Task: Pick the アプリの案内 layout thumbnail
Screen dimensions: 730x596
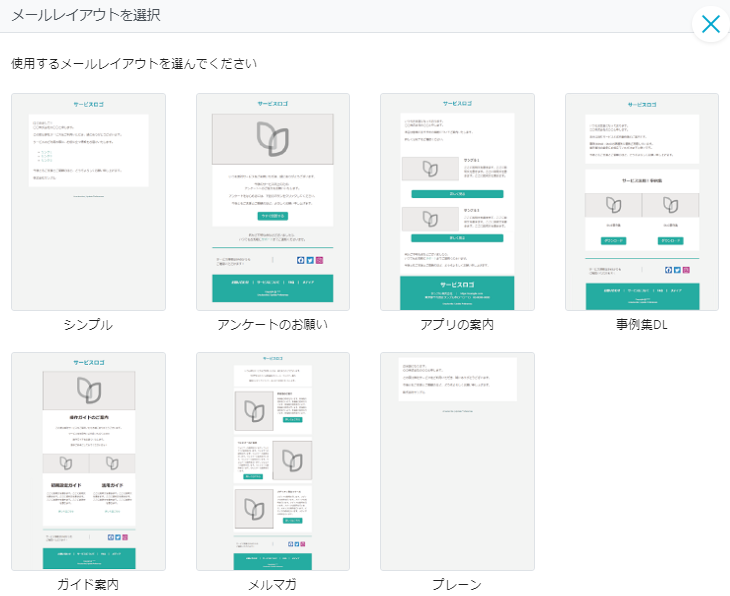Action: click(x=457, y=202)
